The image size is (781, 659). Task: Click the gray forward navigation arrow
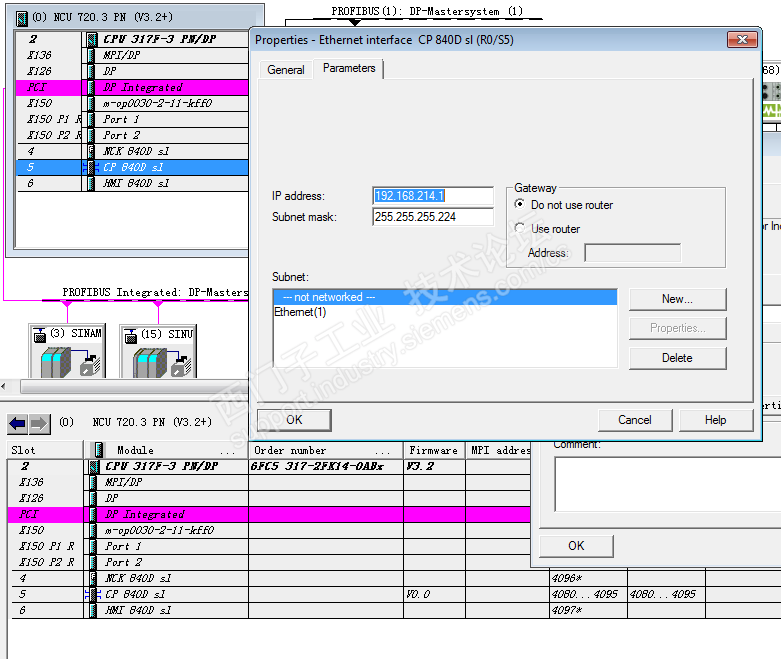pyautogui.click(x=39, y=424)
